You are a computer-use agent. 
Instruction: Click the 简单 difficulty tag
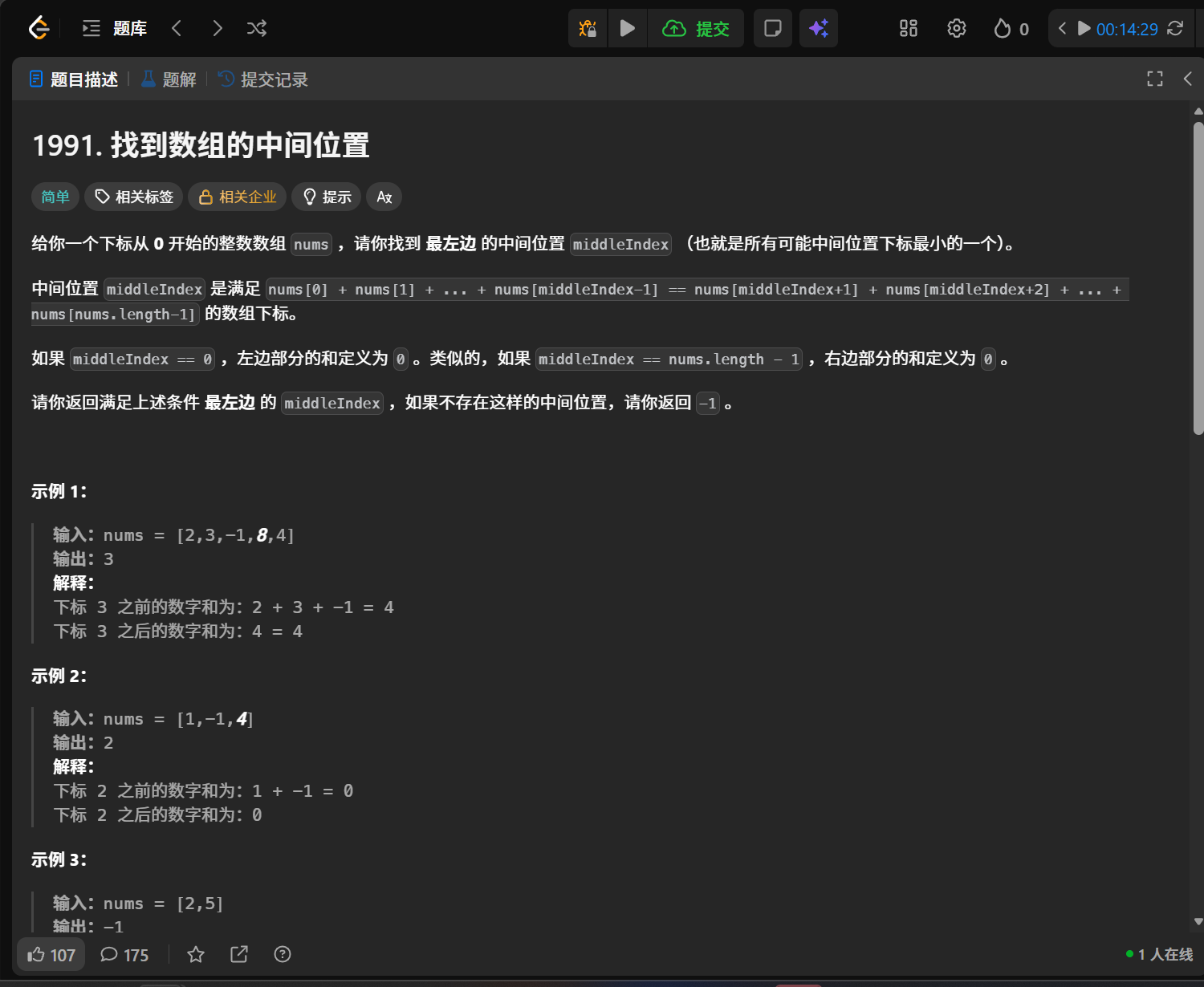[x=55, y=197]
